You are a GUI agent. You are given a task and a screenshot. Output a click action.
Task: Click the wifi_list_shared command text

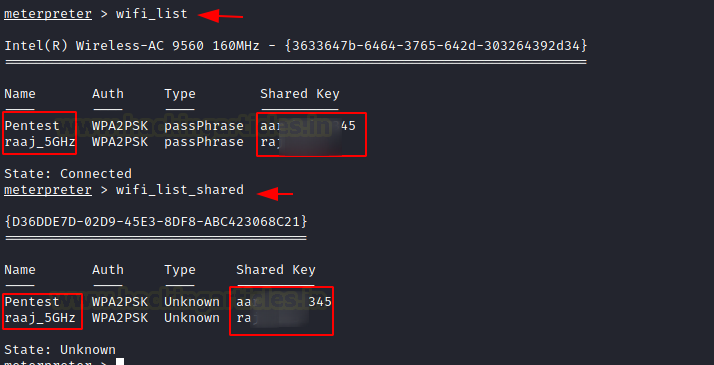(x=180, y=190)
